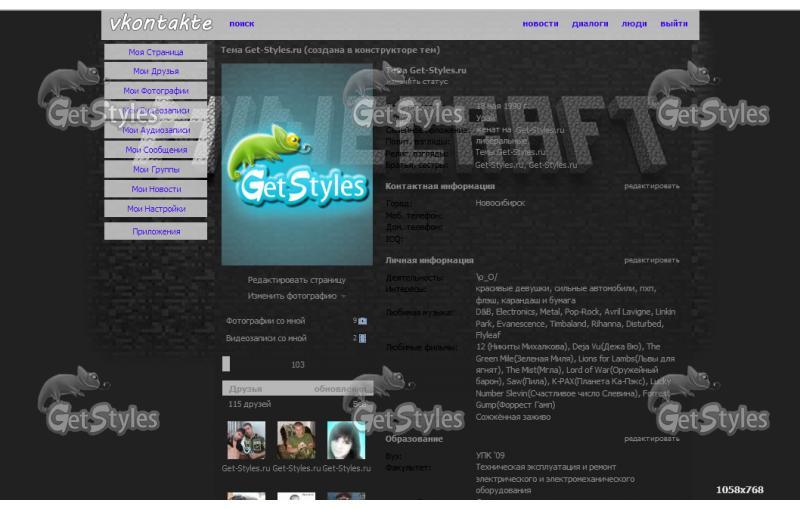This screenshot has width=800, height=509.
Task: Open Мои Группы in sidebar
Action: pos(156,169)
